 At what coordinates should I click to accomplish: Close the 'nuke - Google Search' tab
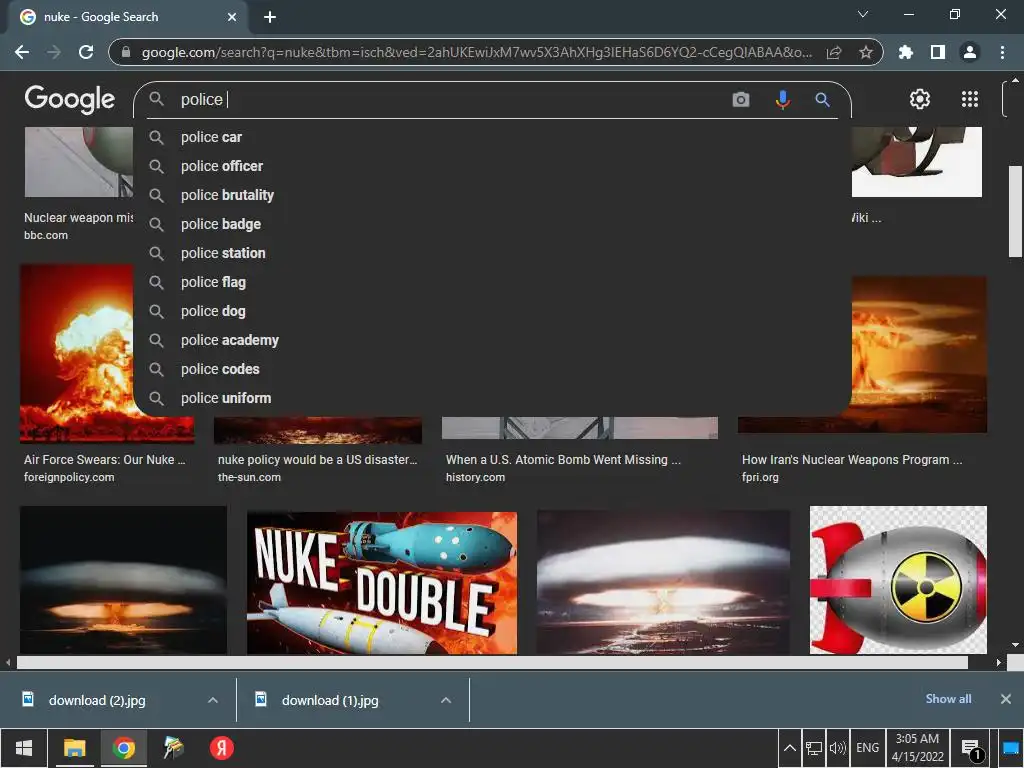click(x=232, y=17)
